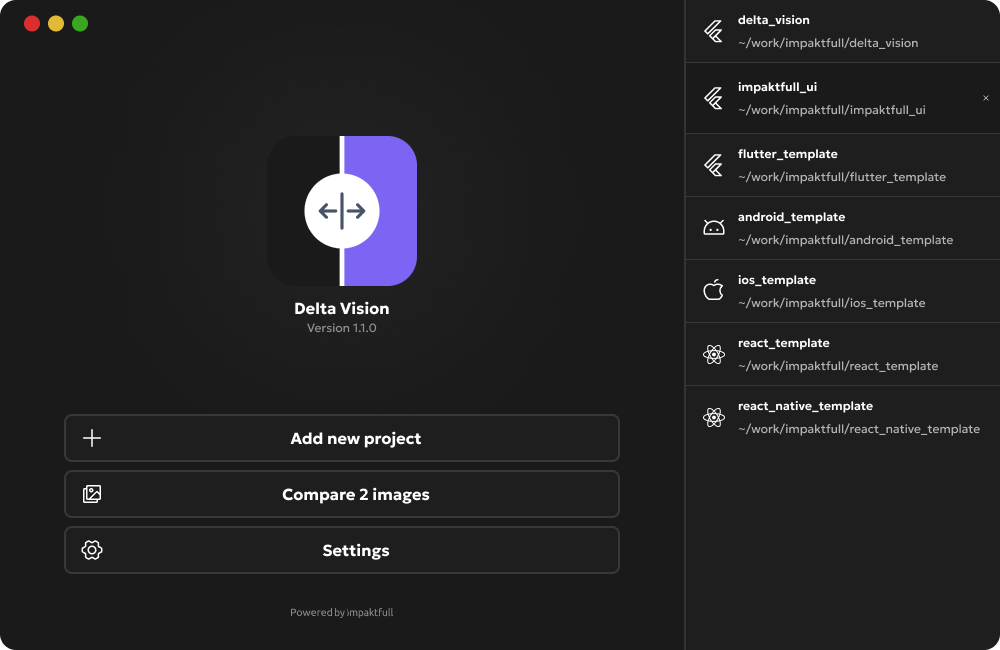This screenshot has height=650, width=1000.
Task: Open the Settings button
Action: click(x=342, y=550)
